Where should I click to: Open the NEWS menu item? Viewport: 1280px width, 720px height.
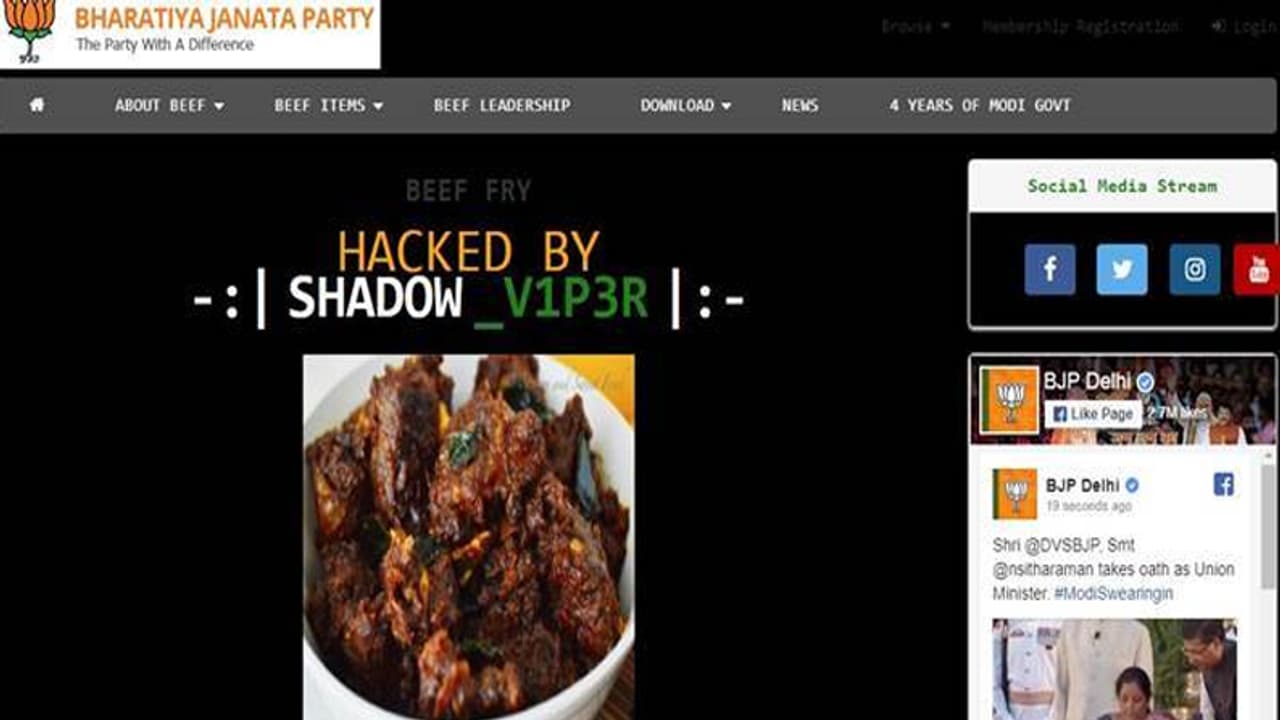800,105
